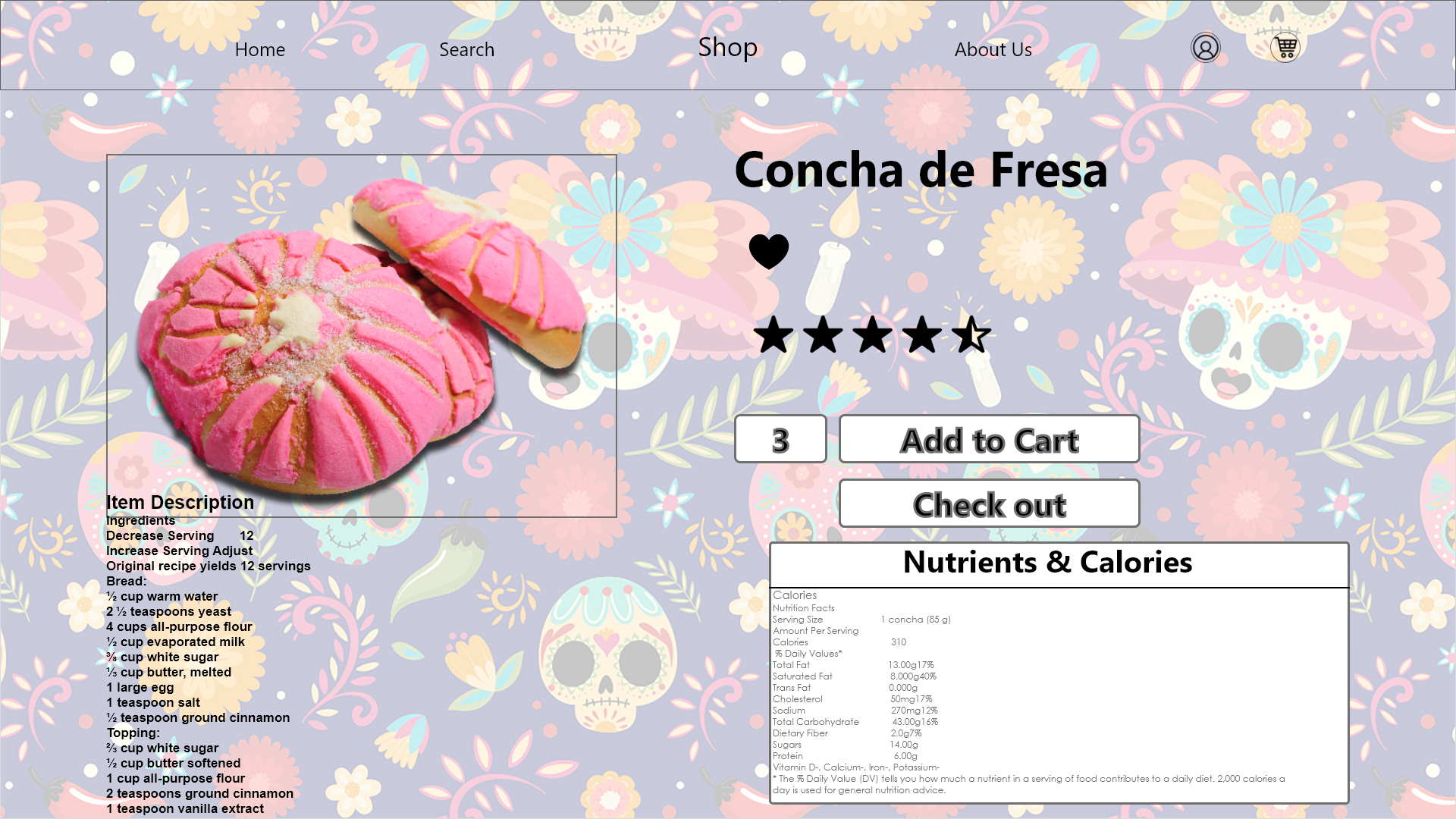Toggle the black heart favorite icon

[x=769, y=252]
